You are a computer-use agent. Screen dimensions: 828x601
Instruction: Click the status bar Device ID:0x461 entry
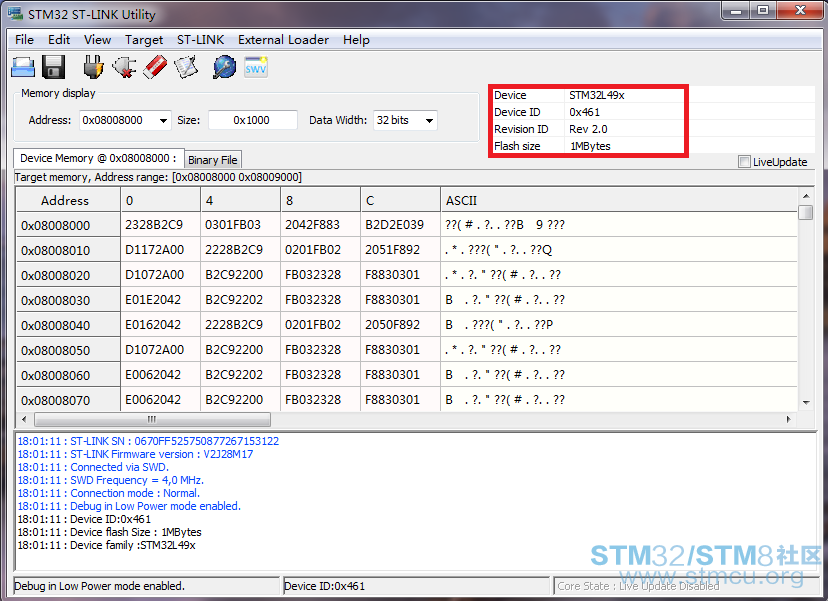[x=416, y=586]
